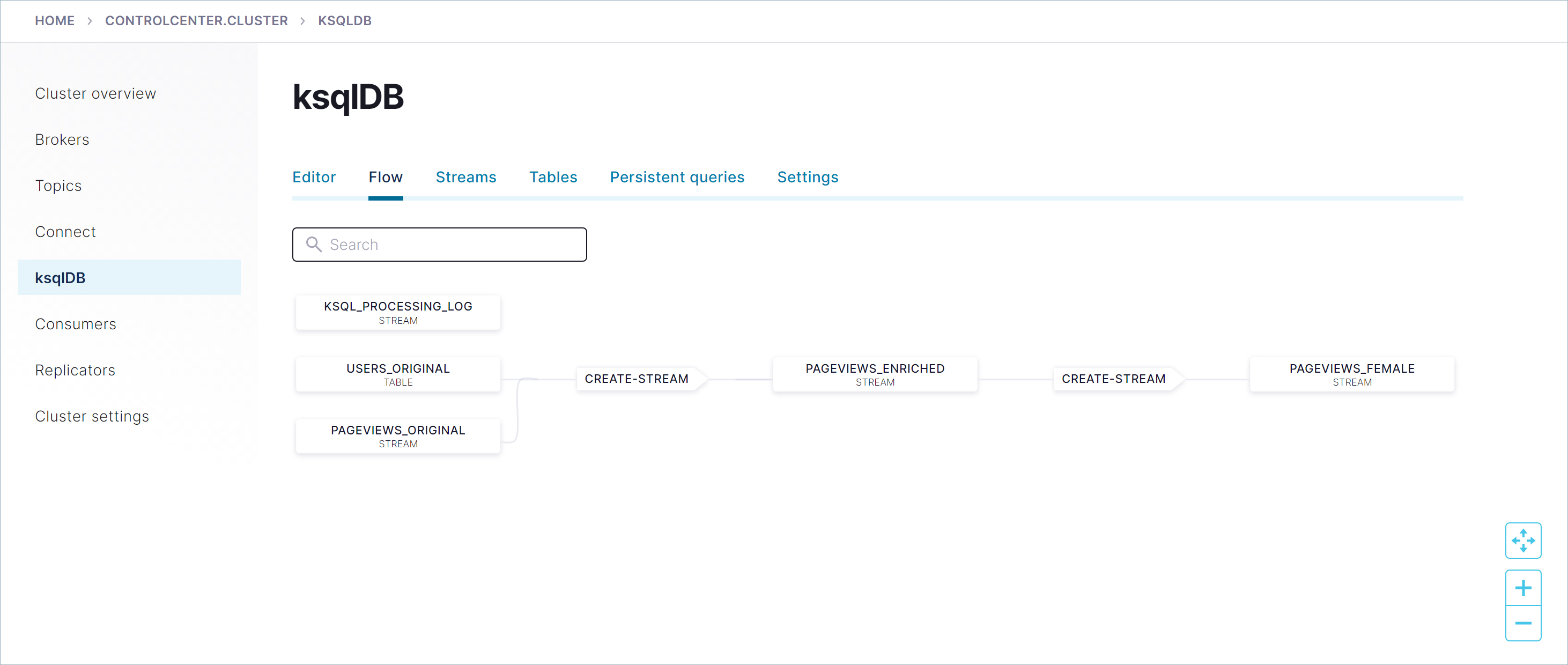Navigate to HOME in breadcrumb
The image size is (1568, 665).
[54, 21]
